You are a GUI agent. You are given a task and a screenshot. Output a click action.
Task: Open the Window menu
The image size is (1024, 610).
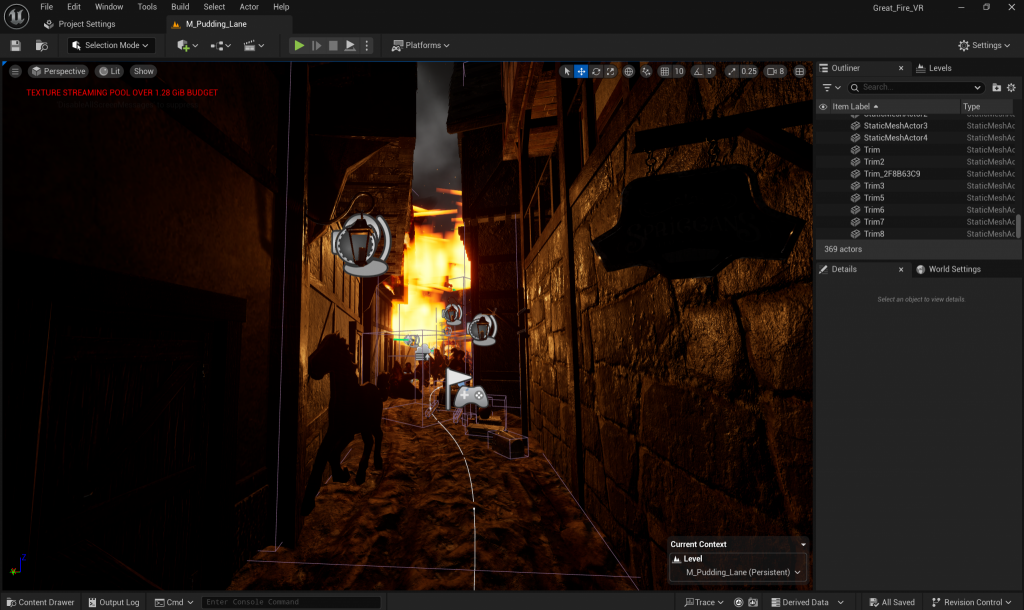coord(109,7)
